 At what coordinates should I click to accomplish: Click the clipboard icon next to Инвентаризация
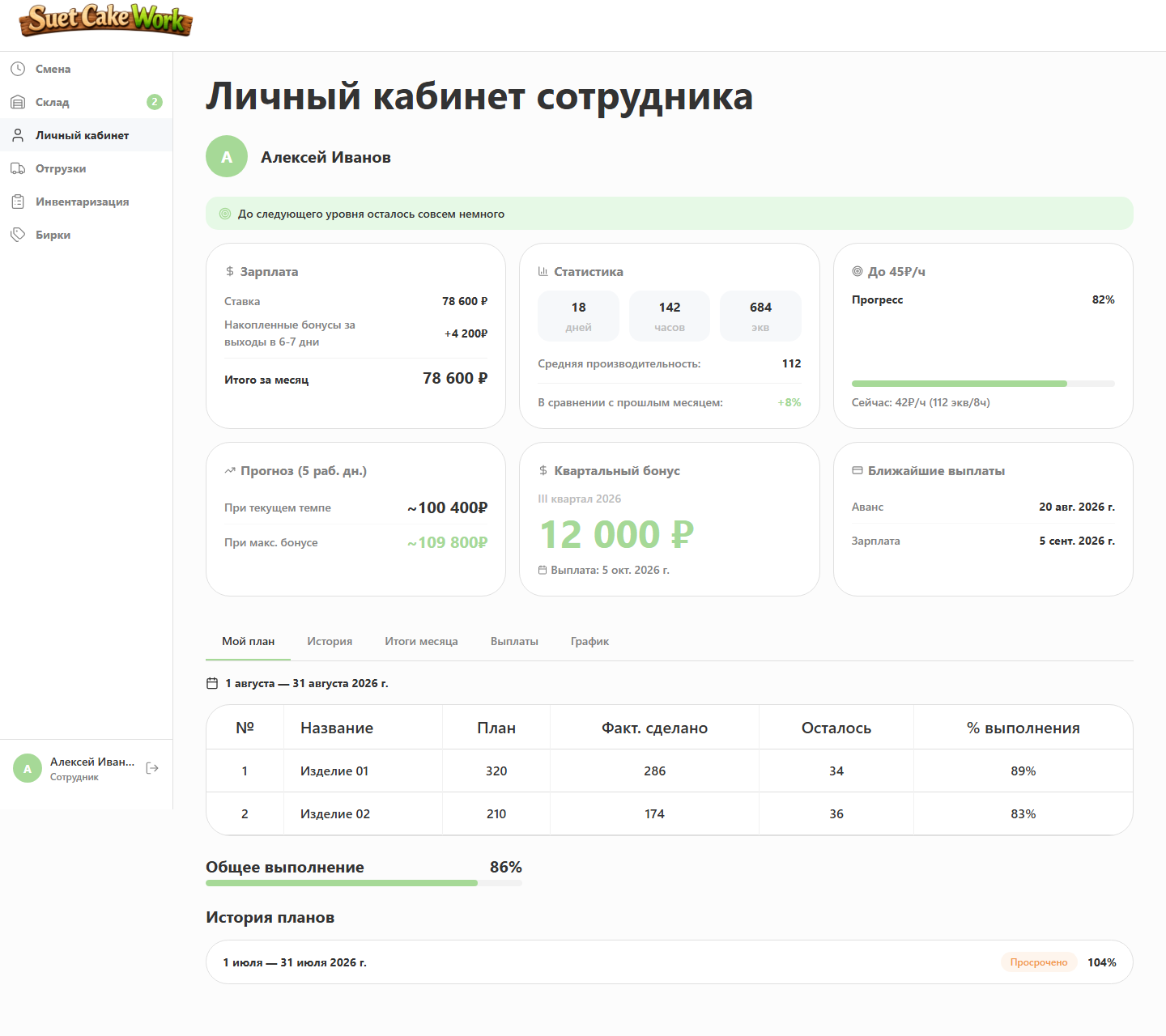tap(18, 202)
